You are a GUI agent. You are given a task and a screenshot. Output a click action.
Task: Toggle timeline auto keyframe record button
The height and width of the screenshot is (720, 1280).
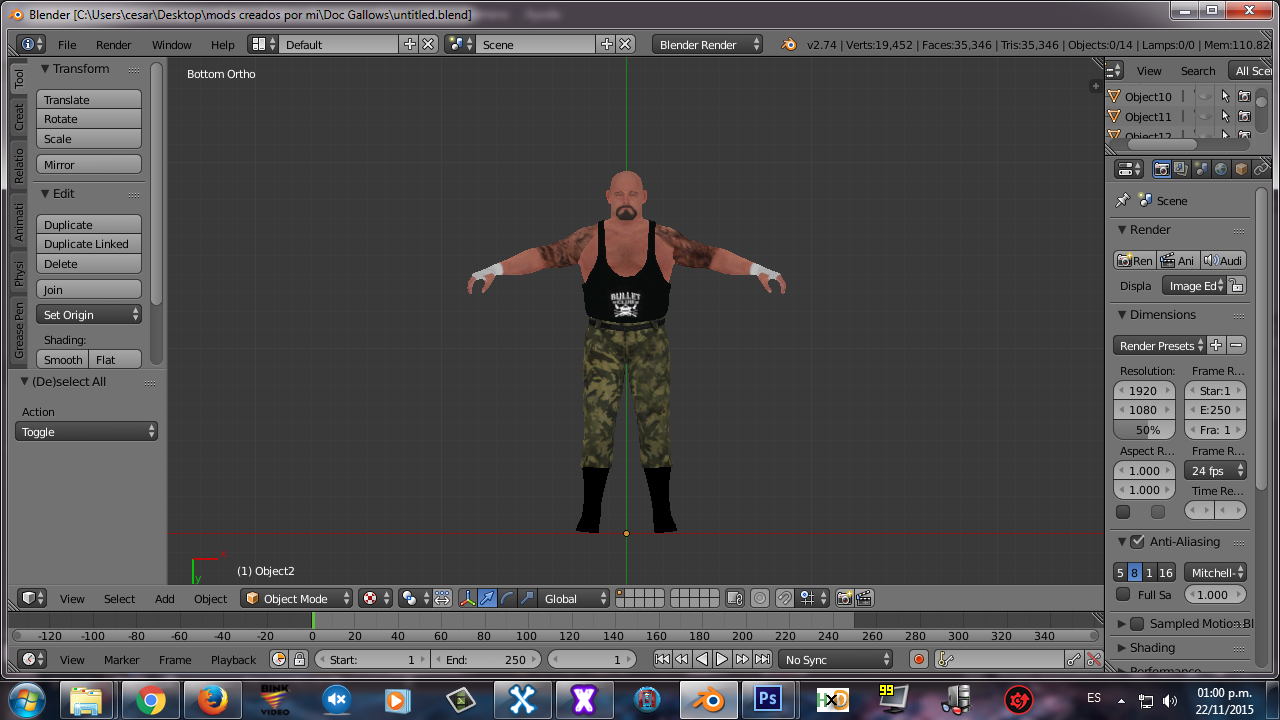click(x=919, y=659)
